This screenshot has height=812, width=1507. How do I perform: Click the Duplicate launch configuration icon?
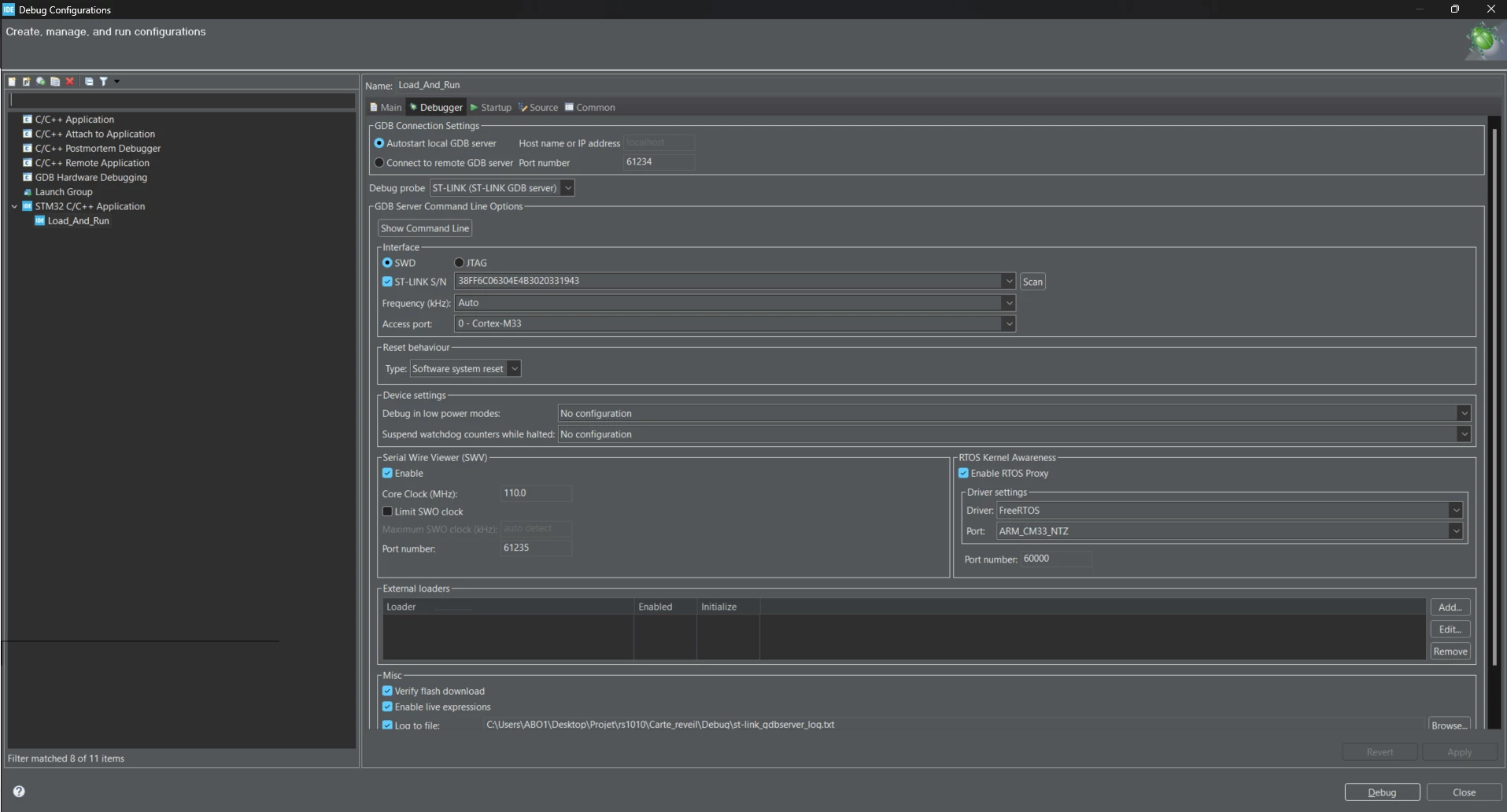tap(55, 81)
